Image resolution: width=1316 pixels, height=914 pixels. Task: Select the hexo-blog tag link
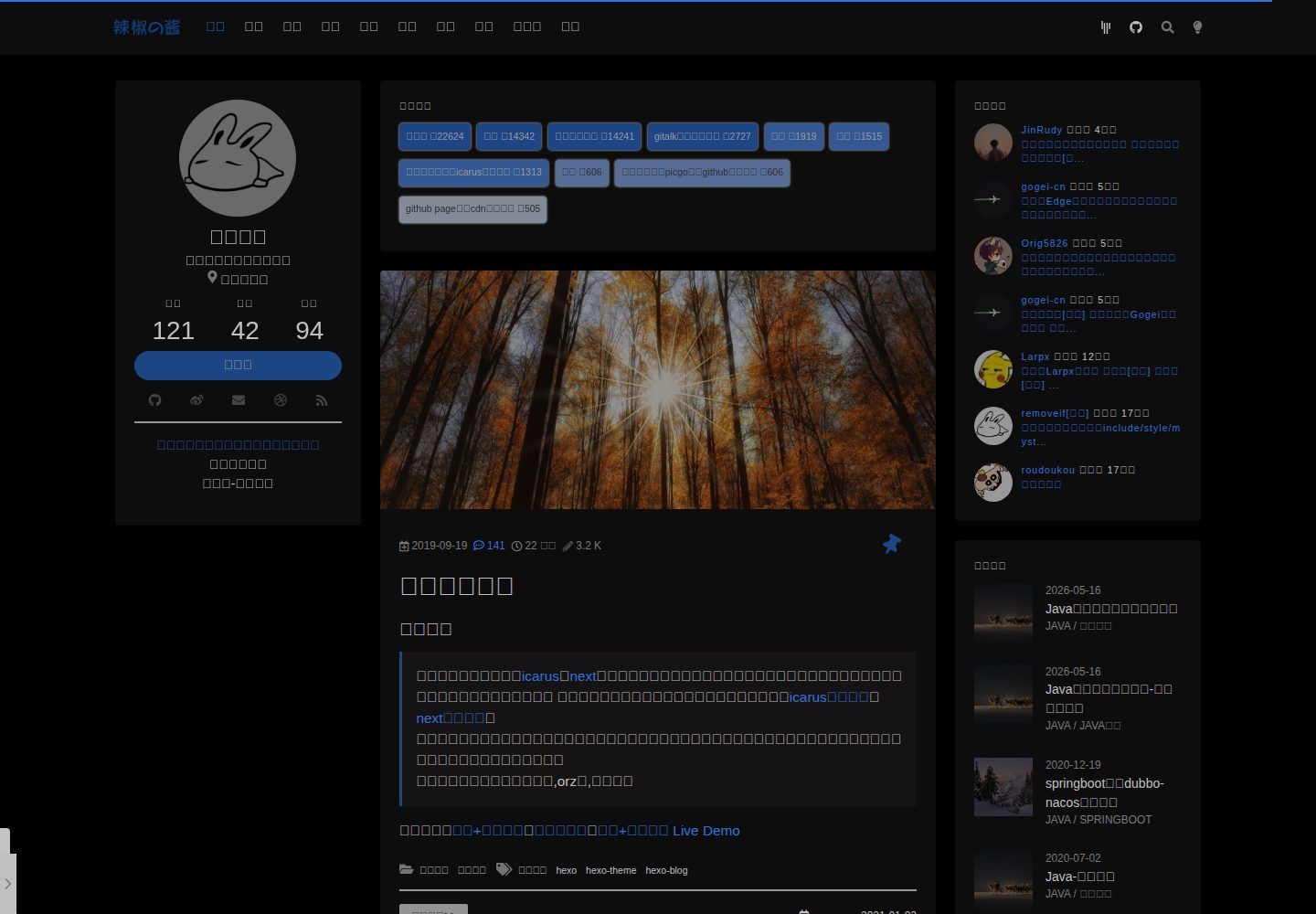pyautogui.click(x=666, y=870)
